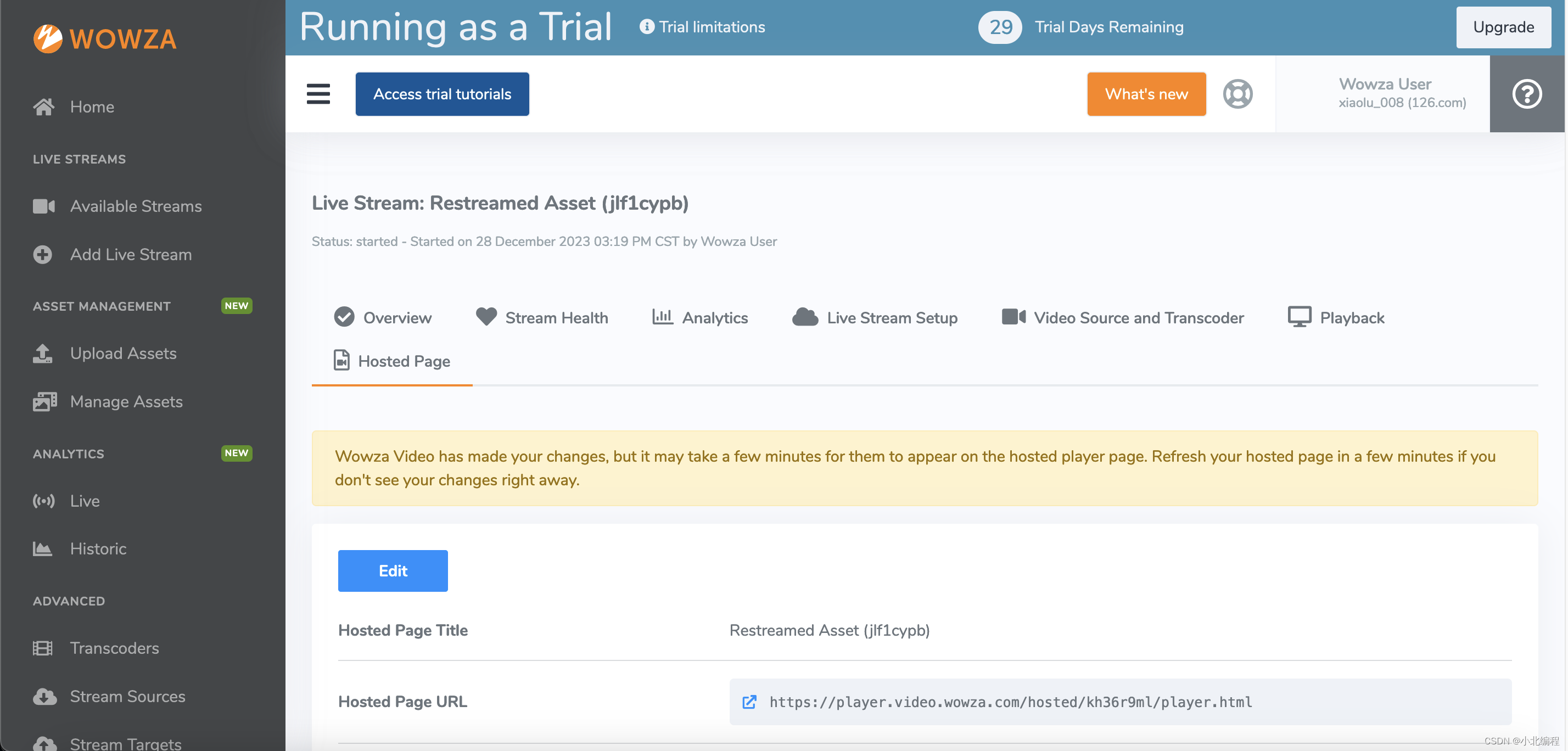Screen dimensions: 1568x751
Task: Open the Home icon in sidebar
Action: click(x=43, y=107)
